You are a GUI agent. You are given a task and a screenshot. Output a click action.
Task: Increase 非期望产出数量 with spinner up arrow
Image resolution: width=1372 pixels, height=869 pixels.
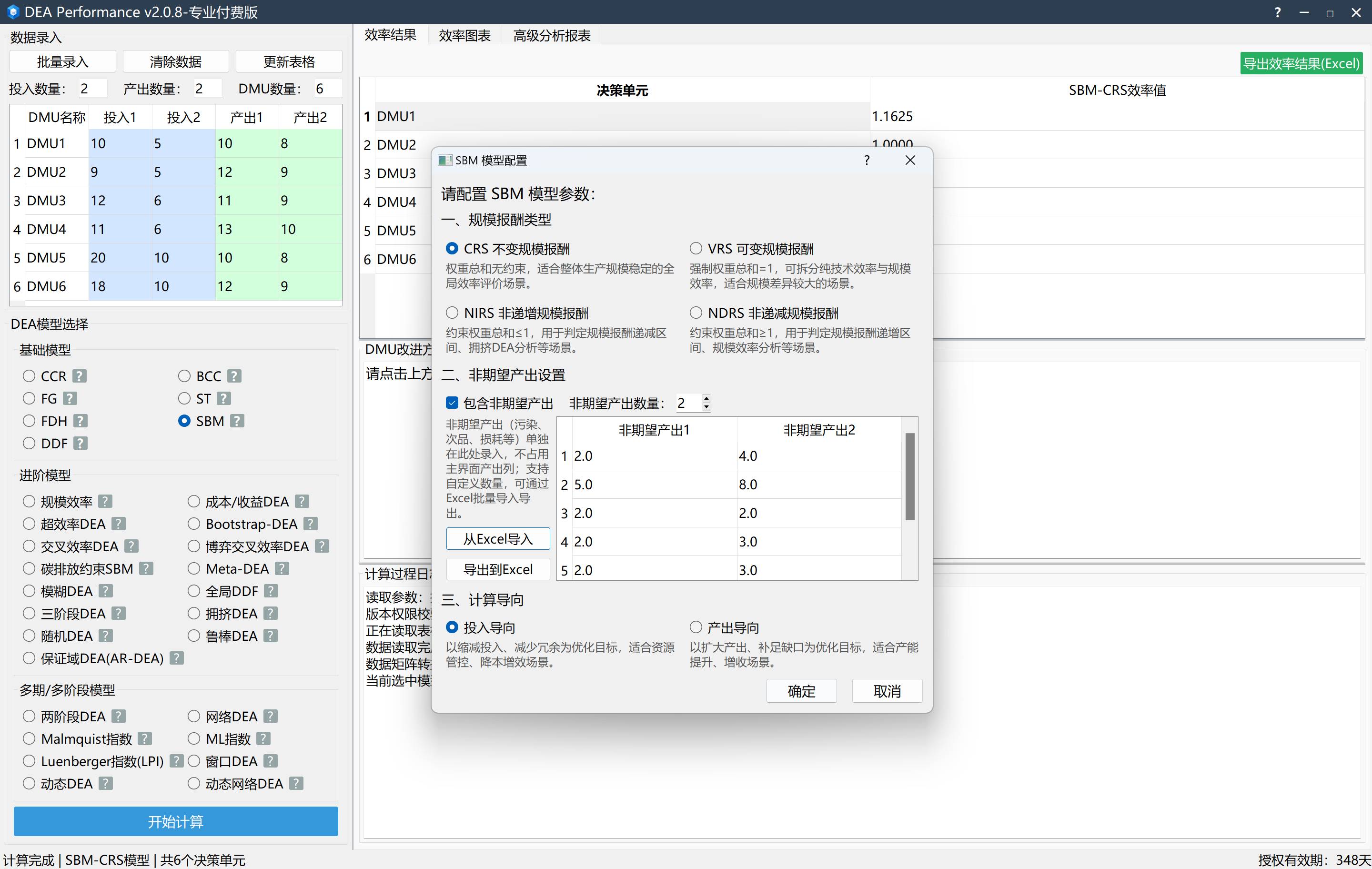(x=706, y=398)
